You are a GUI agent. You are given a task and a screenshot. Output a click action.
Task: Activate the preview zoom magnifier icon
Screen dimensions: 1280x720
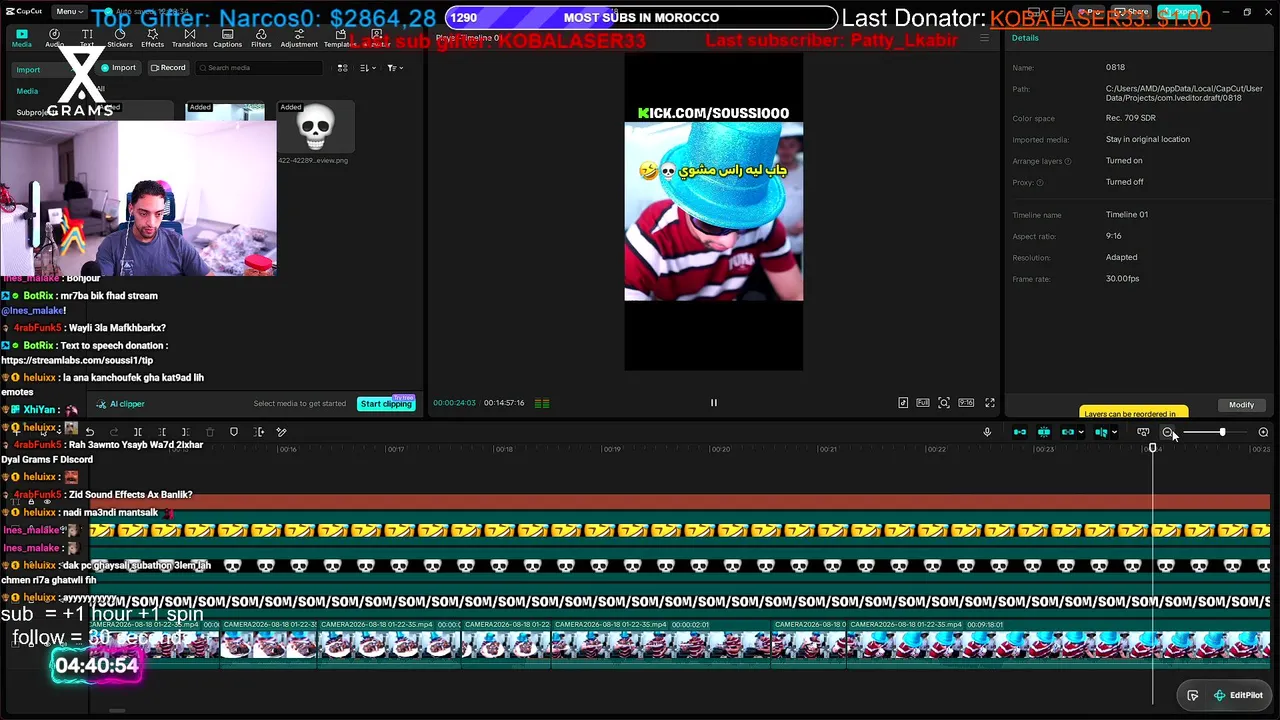[944, 403]
